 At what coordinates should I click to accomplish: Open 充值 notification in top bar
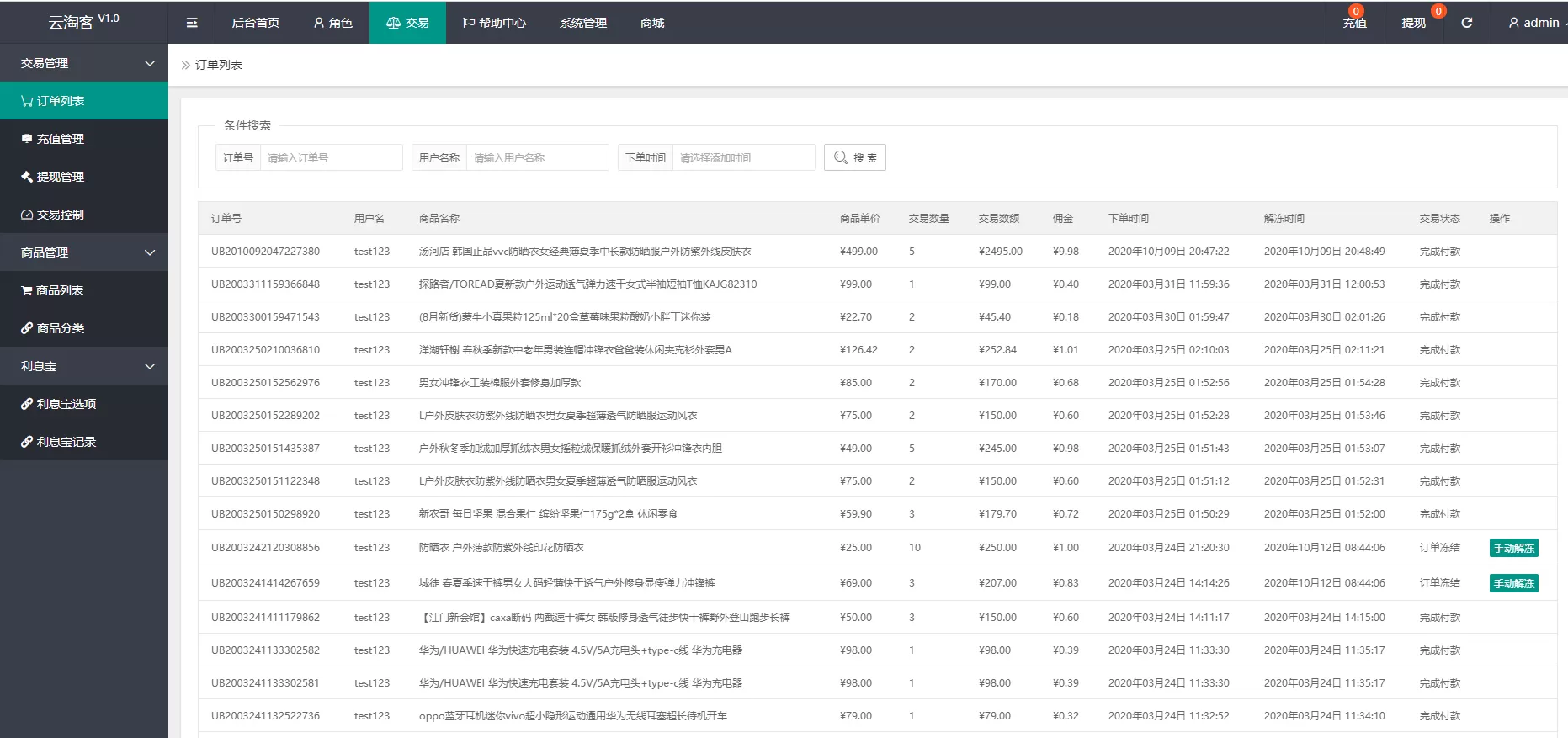[x=1354, y=23]
